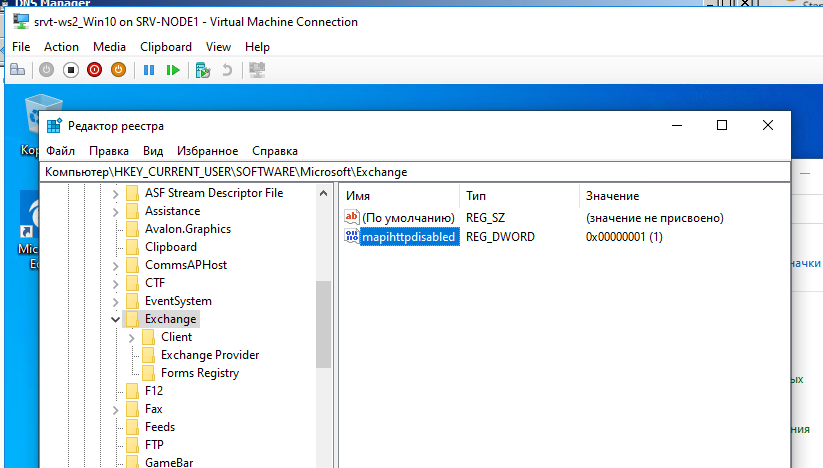Viewport: 823px width, 468px height.
Task: Click the Virtual Machine Connection title icon
Action: tap(21, 22)
